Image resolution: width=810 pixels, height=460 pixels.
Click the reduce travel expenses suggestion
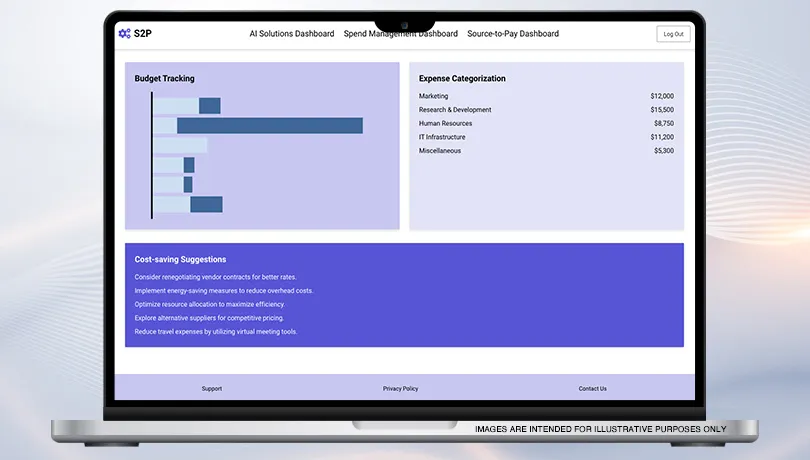215,331
